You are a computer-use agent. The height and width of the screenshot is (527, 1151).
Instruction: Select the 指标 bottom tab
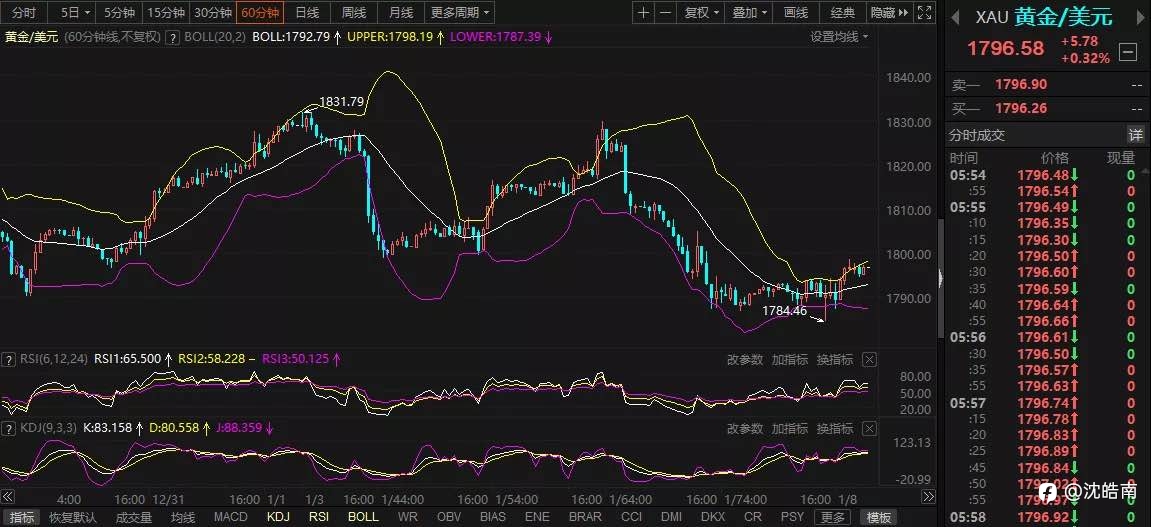click(x=22, y=517)
